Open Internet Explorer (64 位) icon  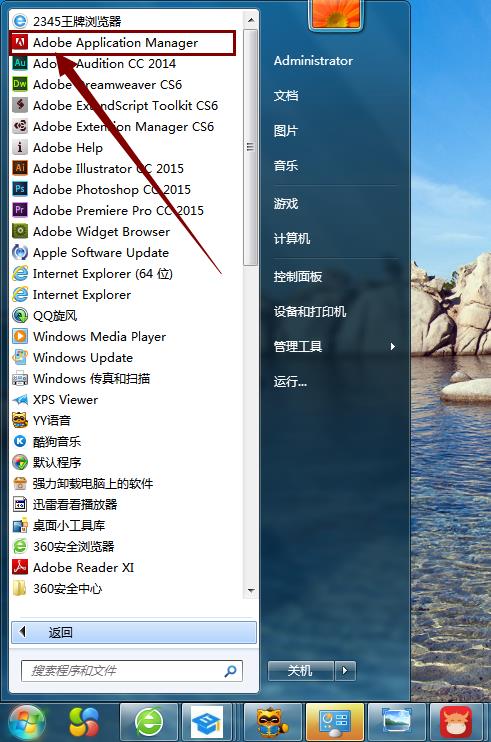pyautogui.click(x=20, y=273)
